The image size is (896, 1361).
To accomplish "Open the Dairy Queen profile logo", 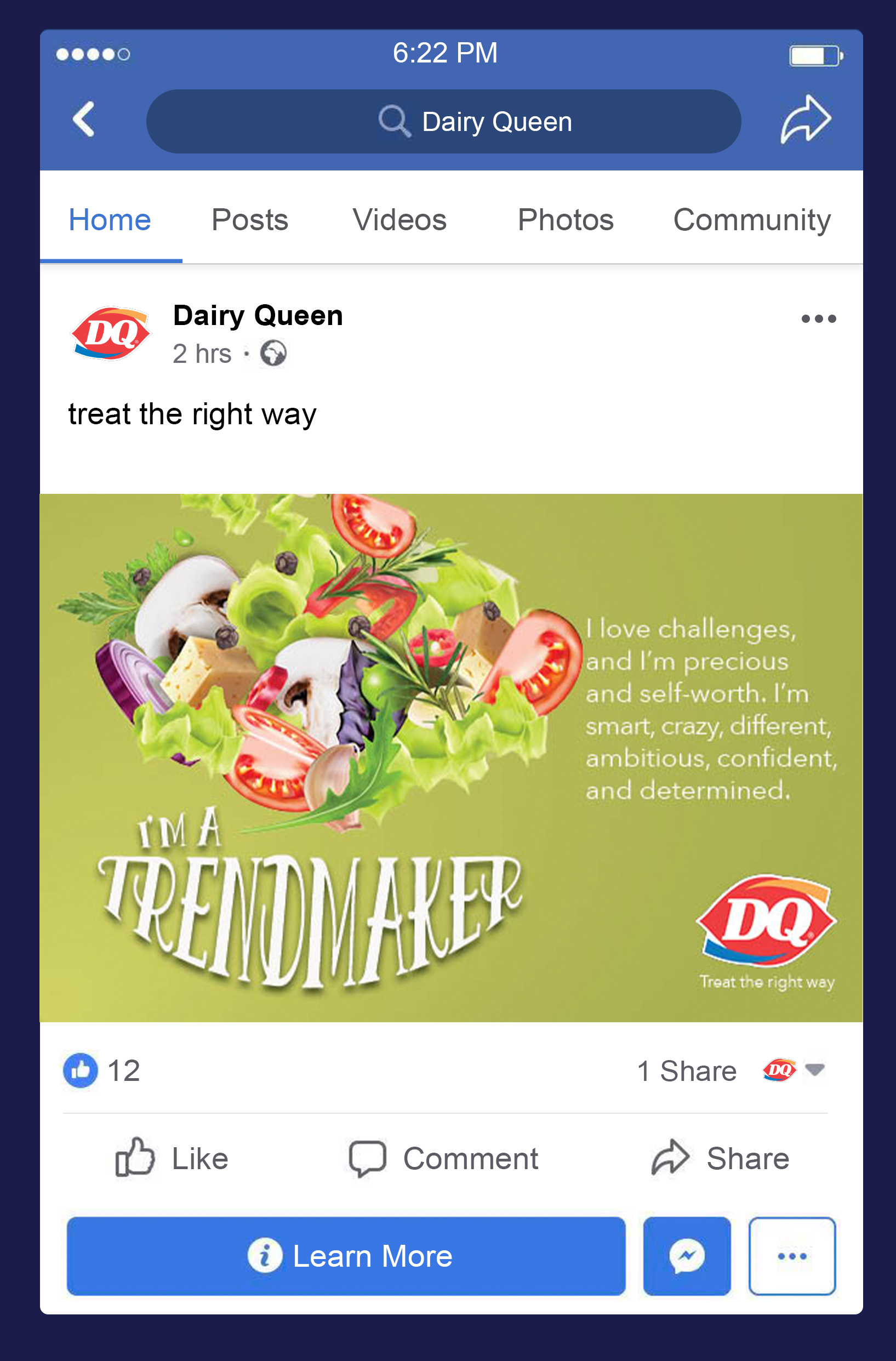I will coord(111,333).
